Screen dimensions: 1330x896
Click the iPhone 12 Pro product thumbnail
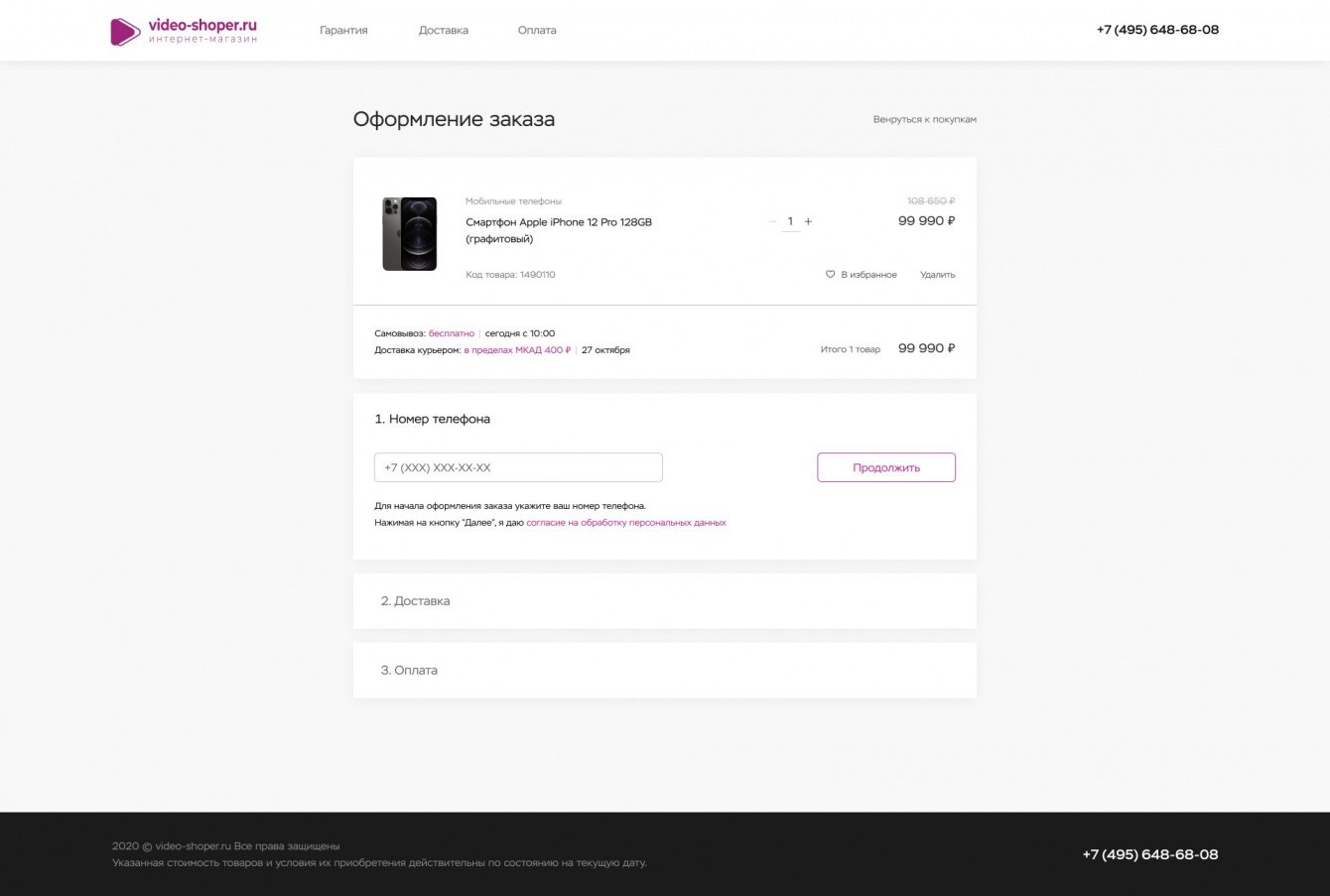pyautogui.click(x=410, y=234)
